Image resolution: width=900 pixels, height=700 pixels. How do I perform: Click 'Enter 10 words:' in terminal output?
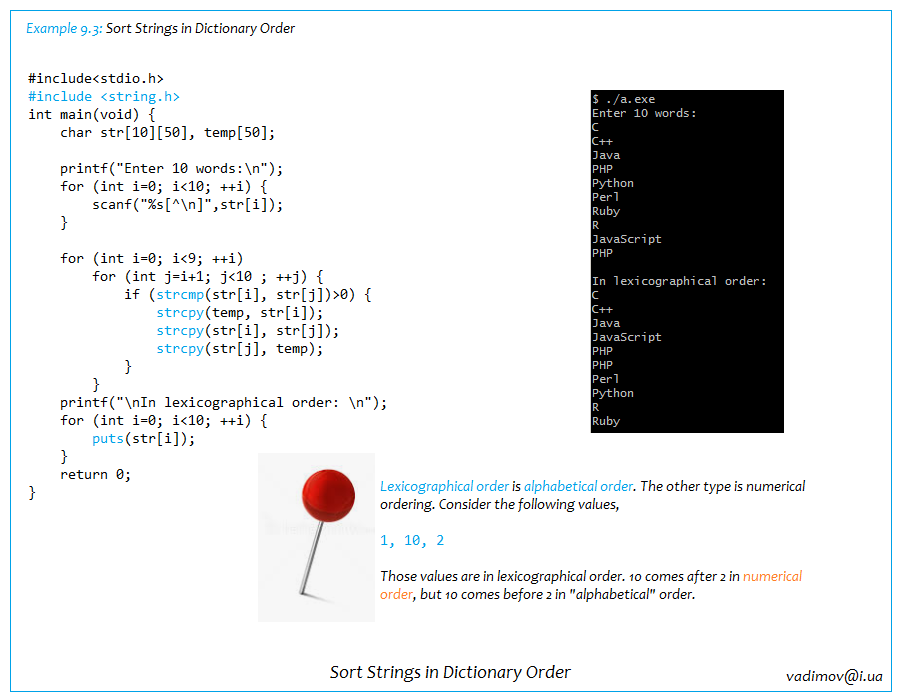pos(644,113)
